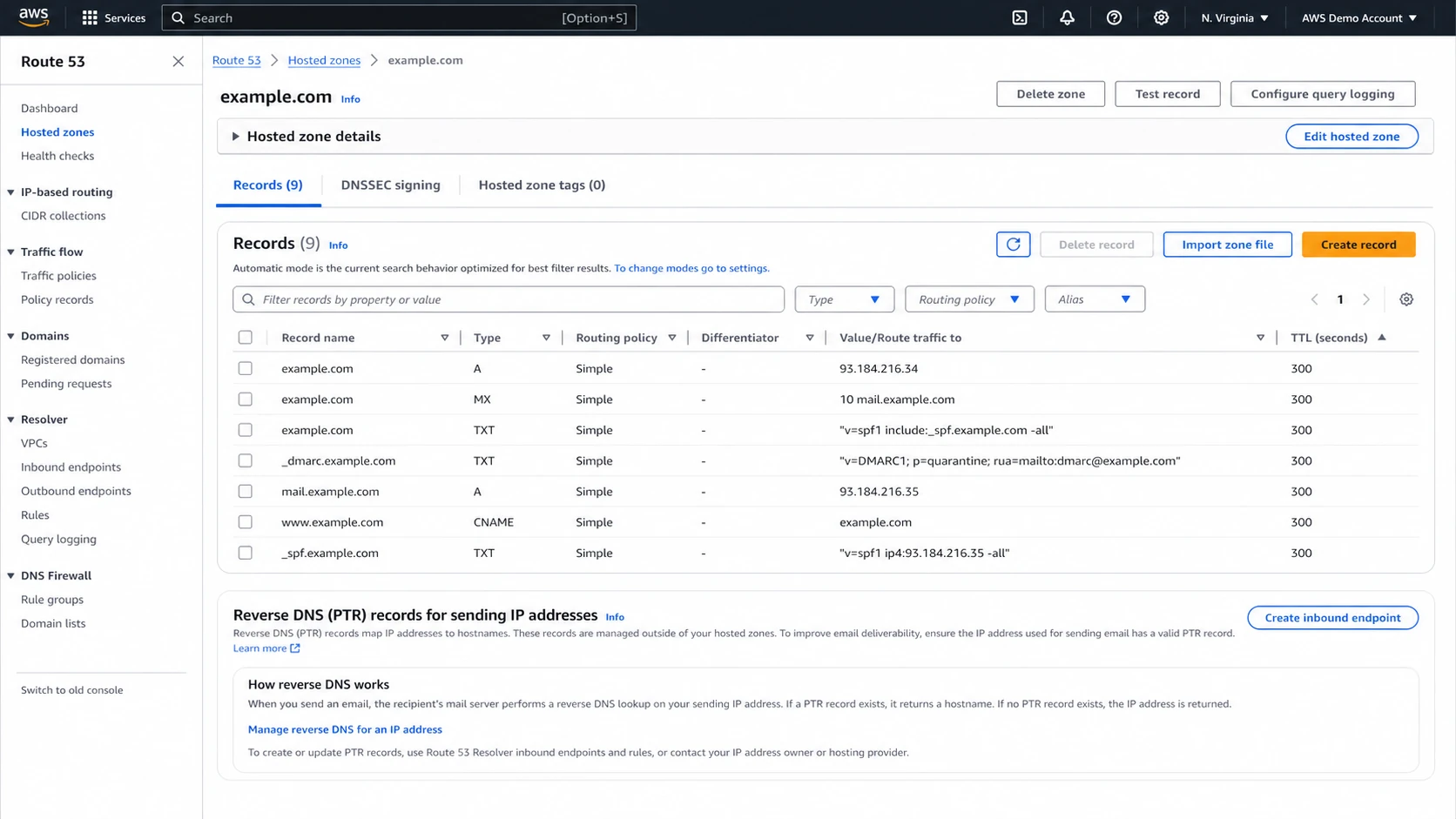
Task: Tick the mail.example.com record checkbox
Action: [x=246, y=492]
